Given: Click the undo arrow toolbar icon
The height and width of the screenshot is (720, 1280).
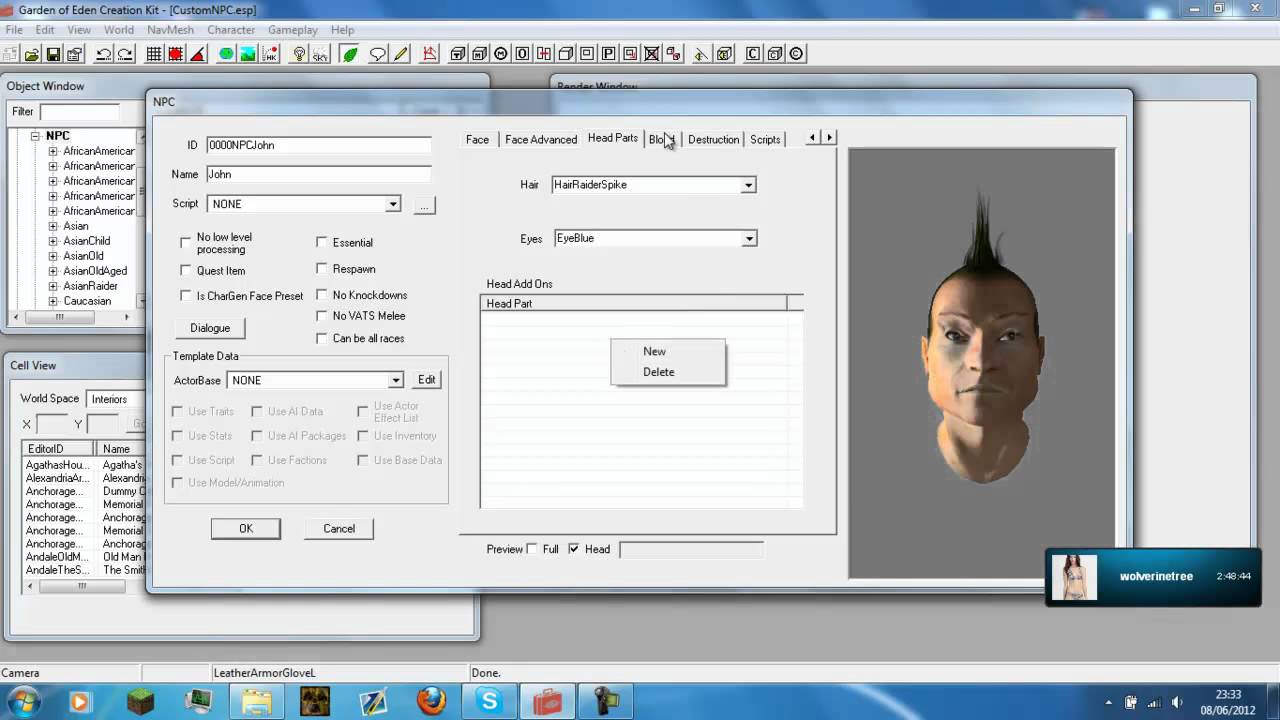Looking at the screenshot, I should pyautogui.click(x=104, y=54).
